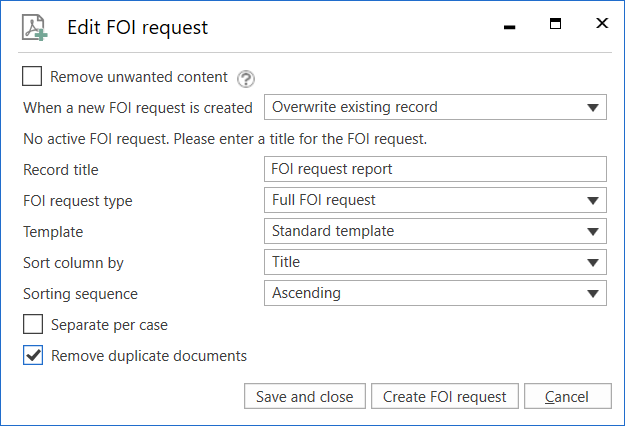Close the dialog with the X icon
This screenshot has width=625, height=426.
coord(601,25)
